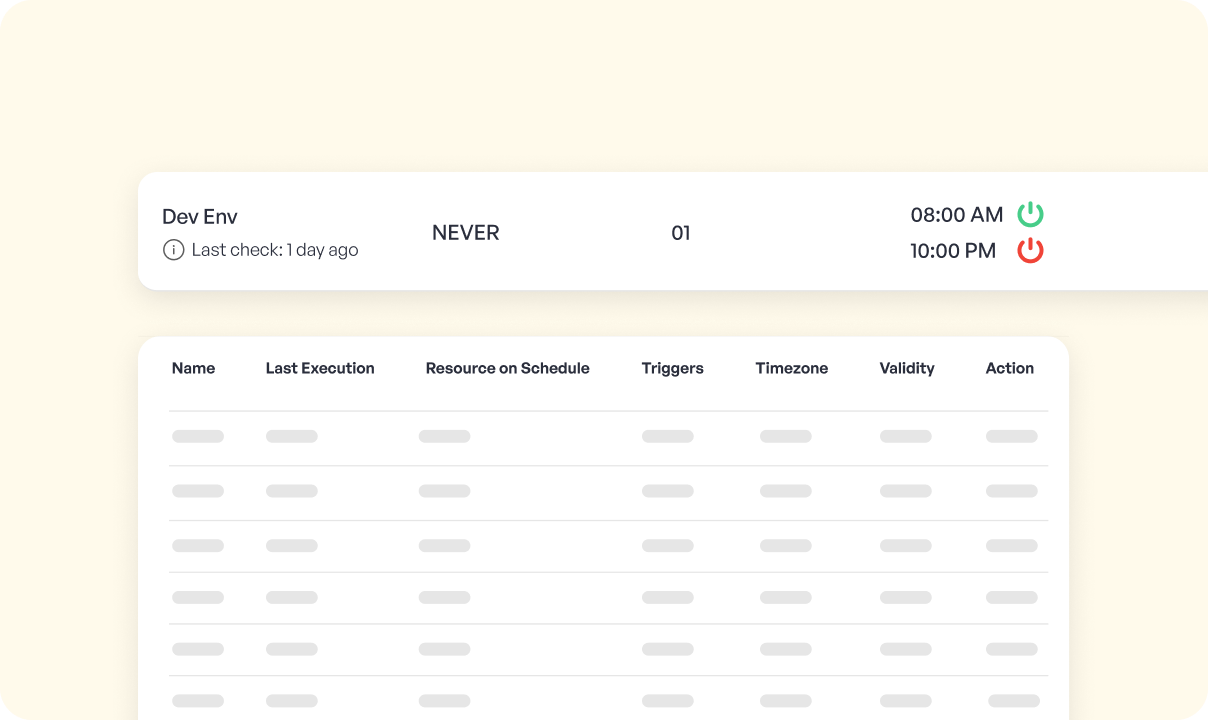The height and width of the screenshot is (720, 1208).
Task: Sort by the Triggers column header
Action: pyautogui.click(x=672, y=368)
